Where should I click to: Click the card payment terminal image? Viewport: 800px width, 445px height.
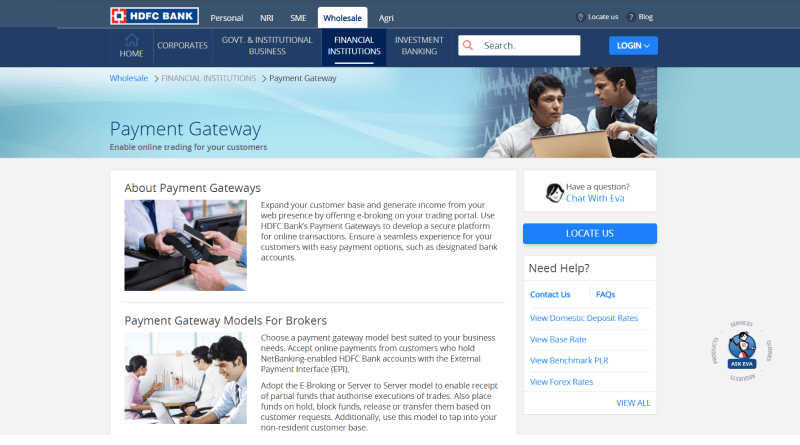185,245
